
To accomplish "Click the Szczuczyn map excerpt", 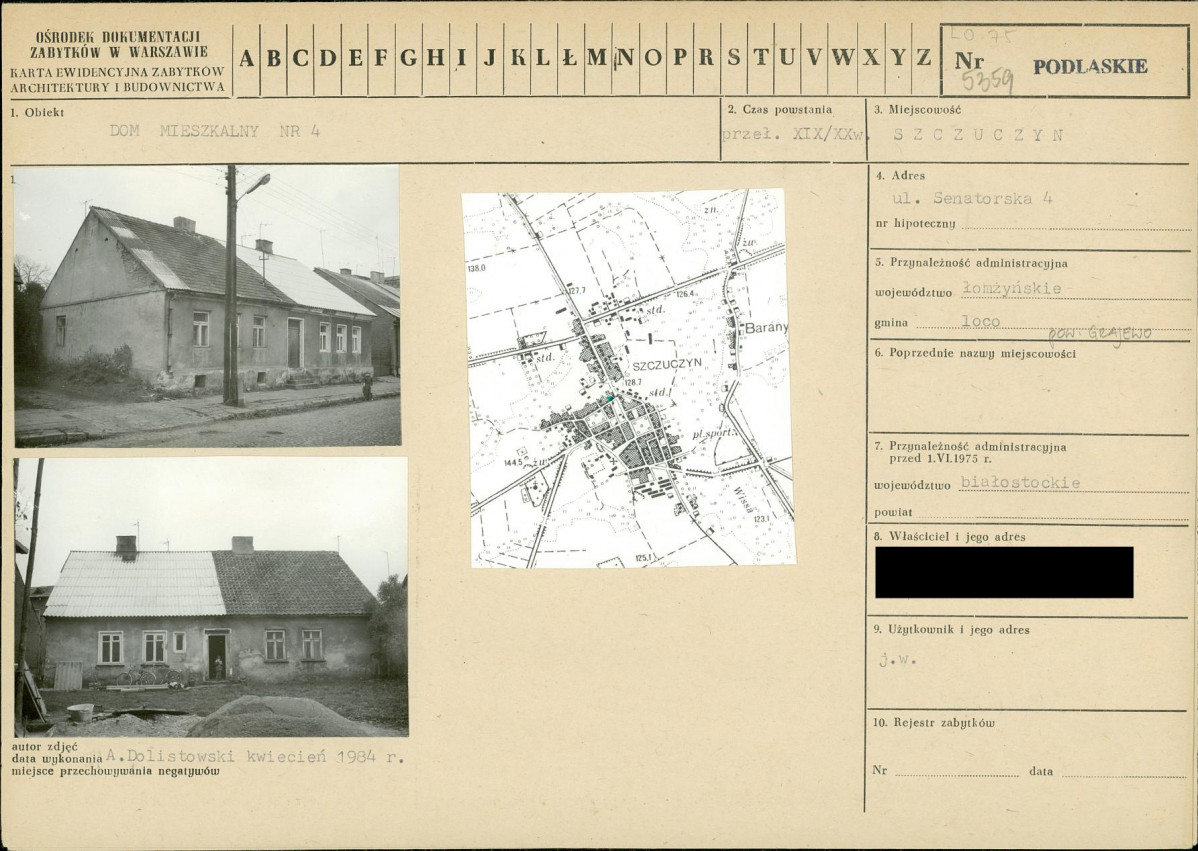I will (x=628, y=379).
